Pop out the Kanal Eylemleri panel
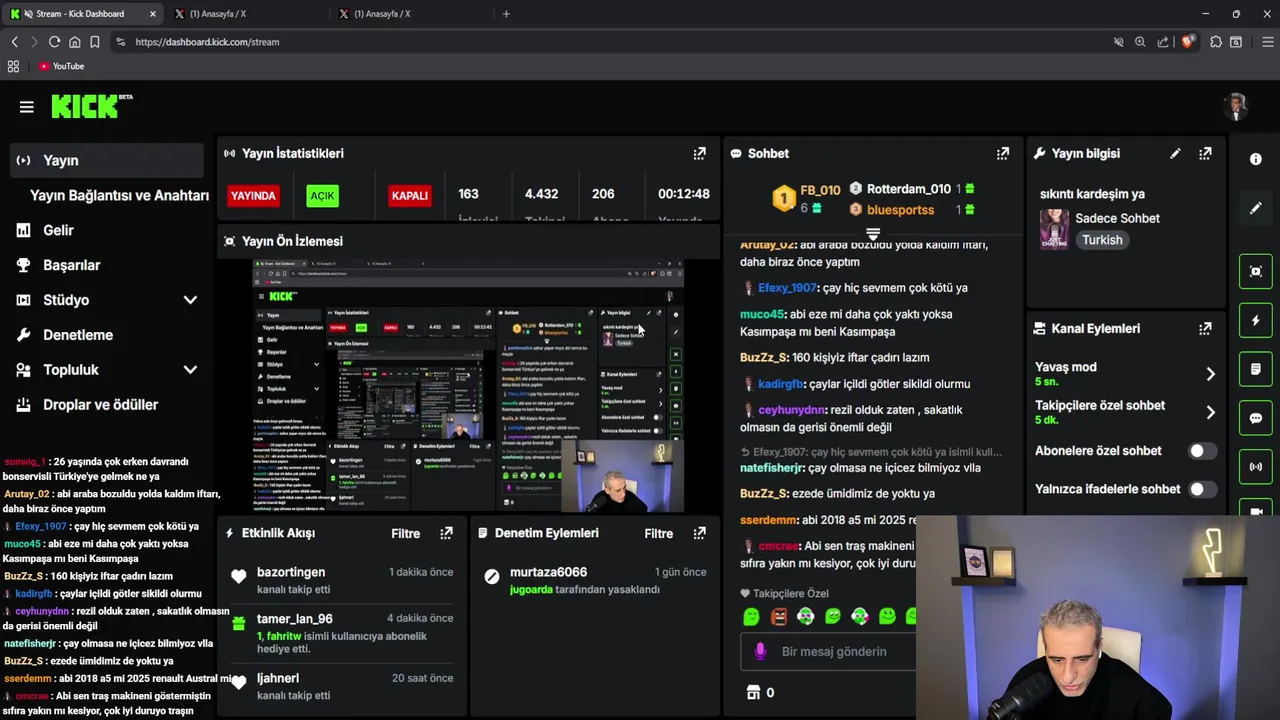This screenshot has width=1280, height=720. [1206, 328]
